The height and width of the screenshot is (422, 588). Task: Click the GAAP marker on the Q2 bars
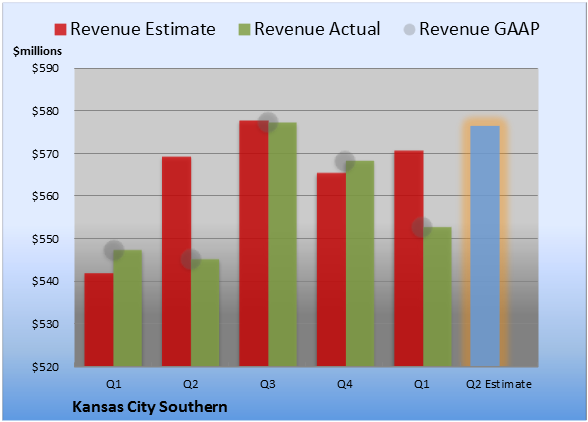pos(191,259)
